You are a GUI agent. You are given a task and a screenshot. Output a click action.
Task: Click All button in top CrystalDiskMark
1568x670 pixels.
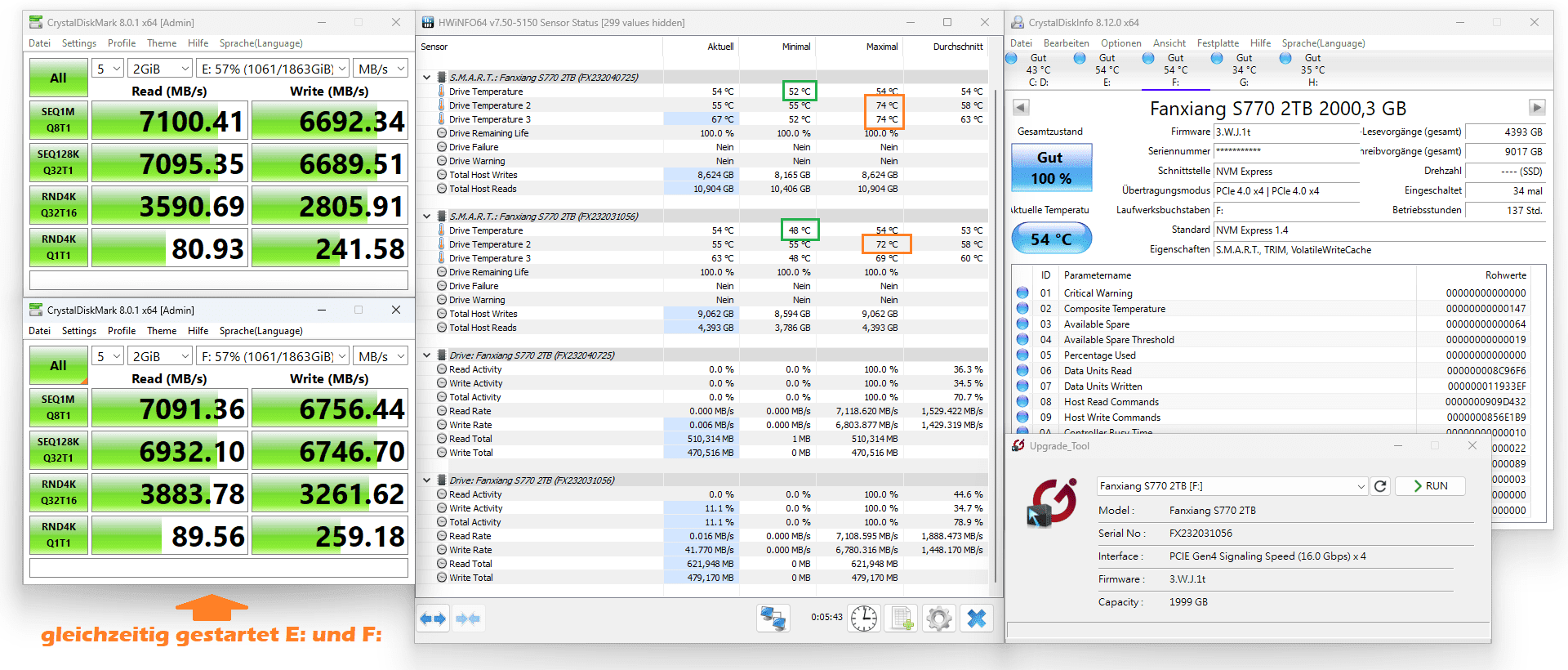click(58, 78)
